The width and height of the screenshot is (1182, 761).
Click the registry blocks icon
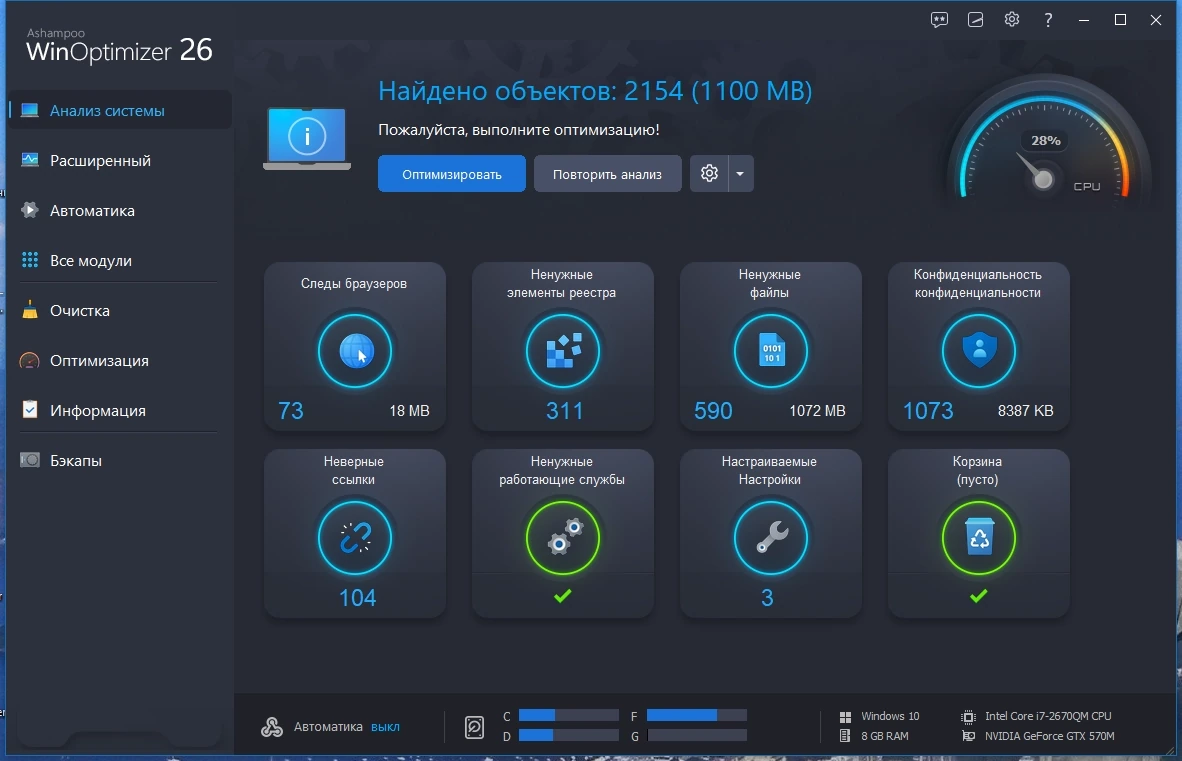click(x=563, y=351)
